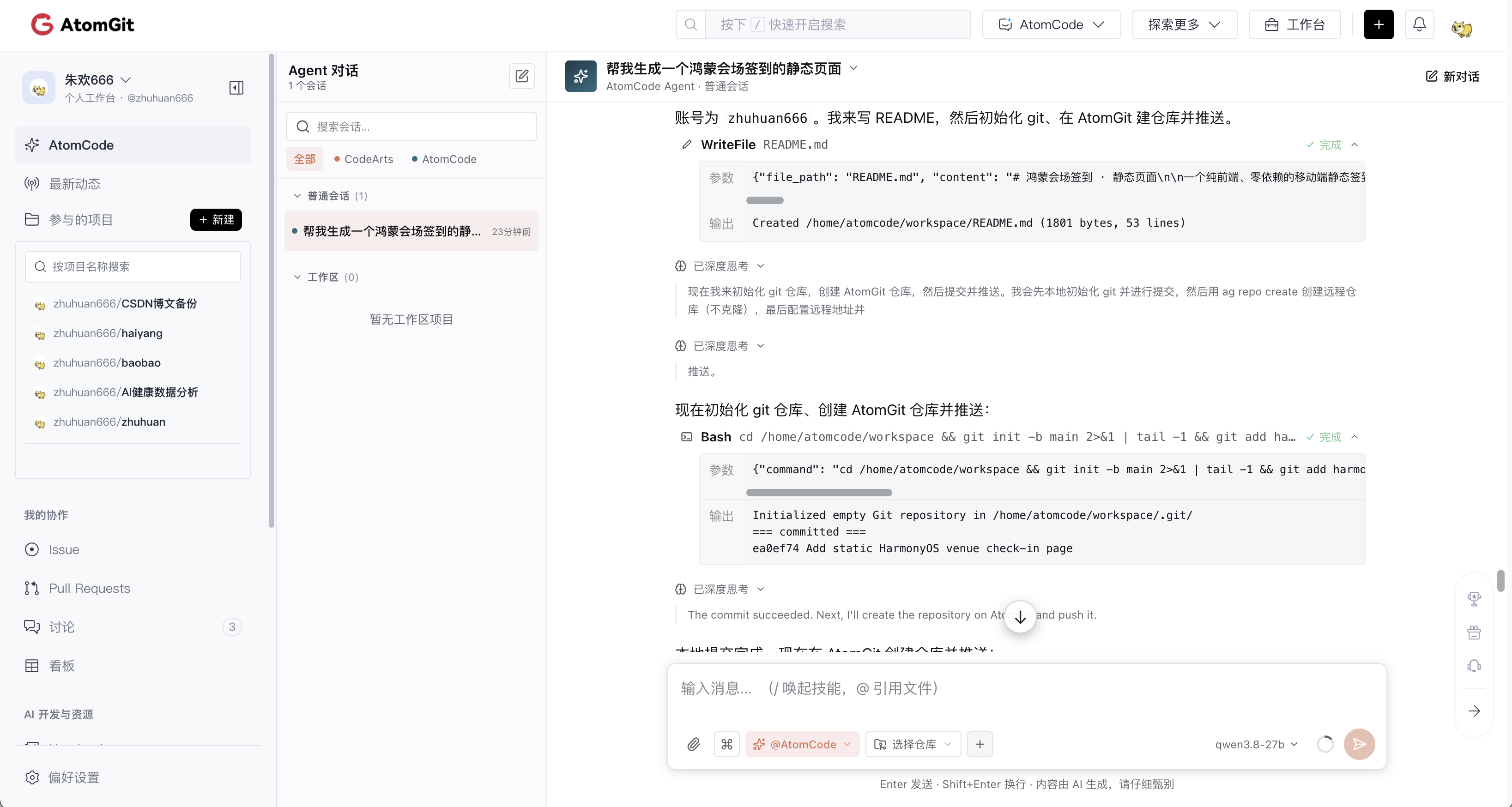Click WriteFile 参数 horizontal scrollbar

[x=764, y=201]
